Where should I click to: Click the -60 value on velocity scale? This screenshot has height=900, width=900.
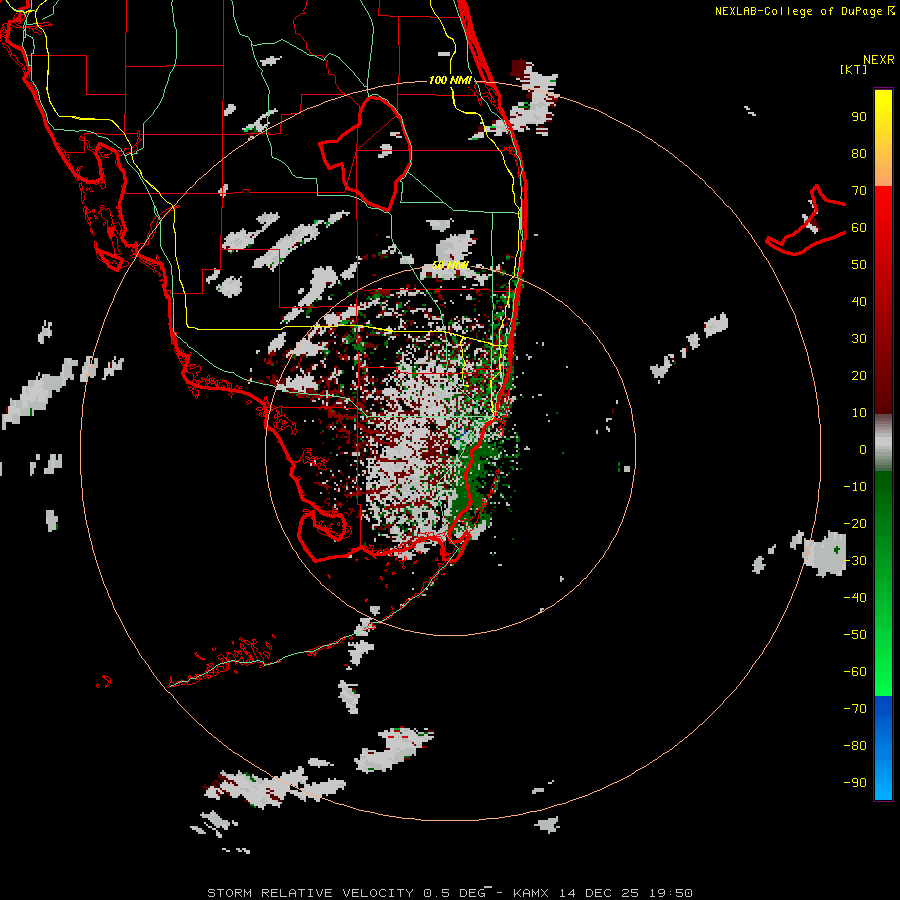(x=855, y=672)
